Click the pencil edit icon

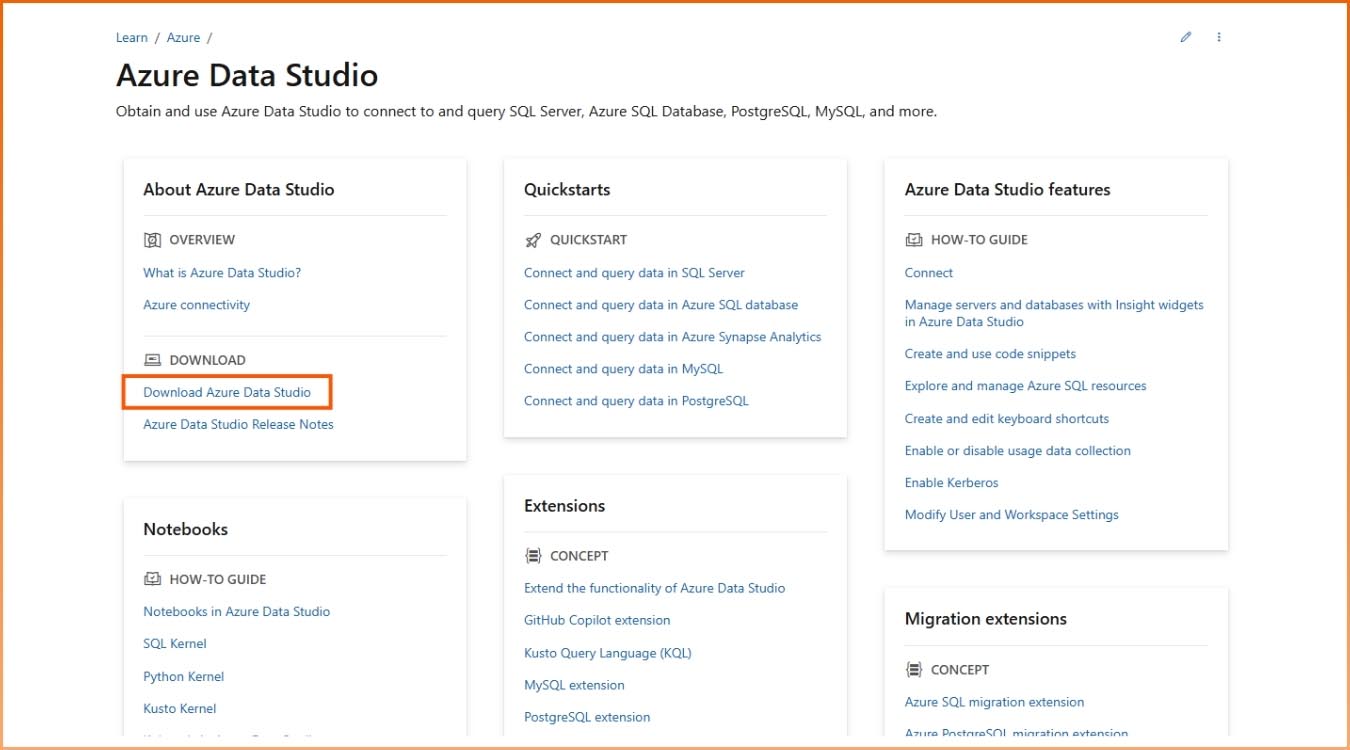[1186, 37]
